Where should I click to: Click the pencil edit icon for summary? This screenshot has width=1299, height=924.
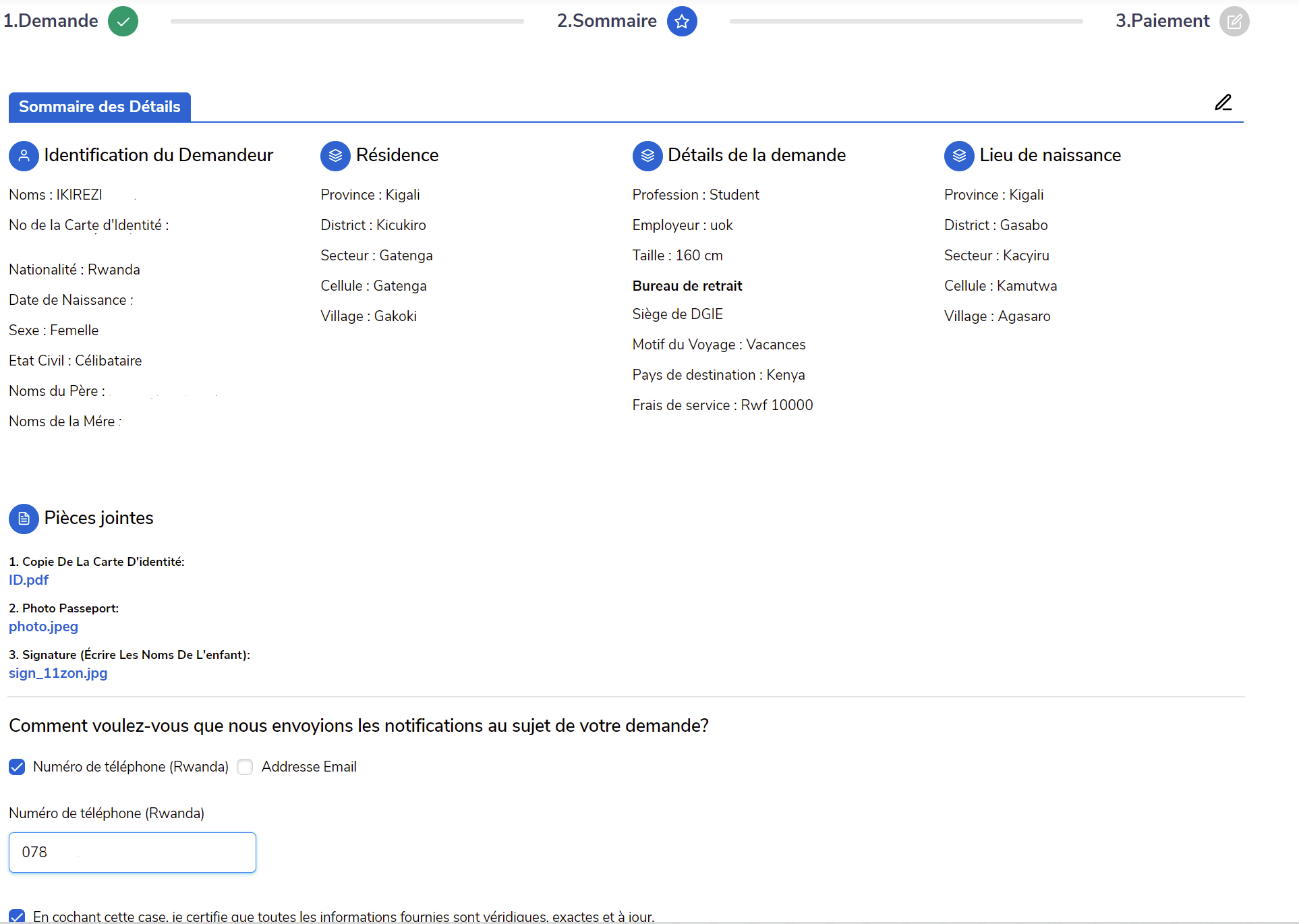click(x=1223, y=103)
